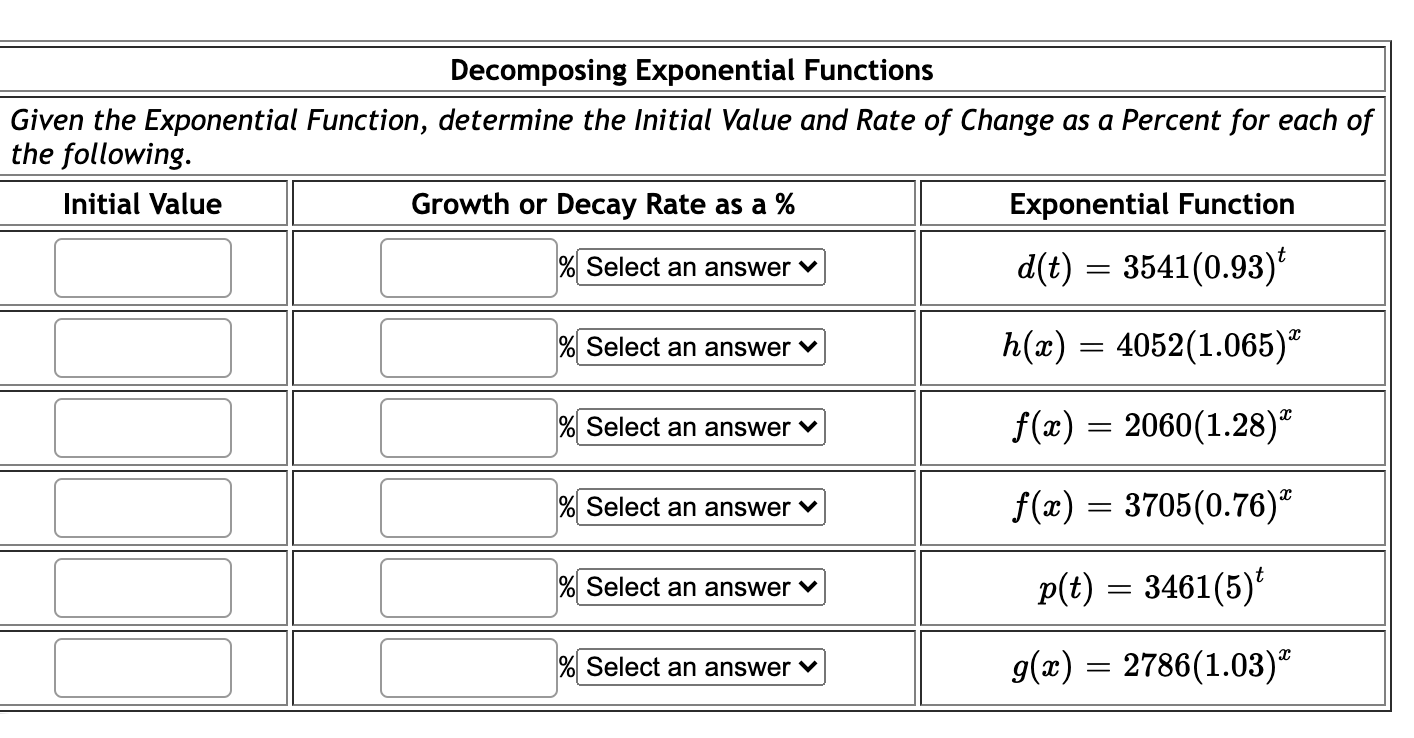Open the answer dropdown for h(x) = 4052(1.065)^x

coord(700,347)
